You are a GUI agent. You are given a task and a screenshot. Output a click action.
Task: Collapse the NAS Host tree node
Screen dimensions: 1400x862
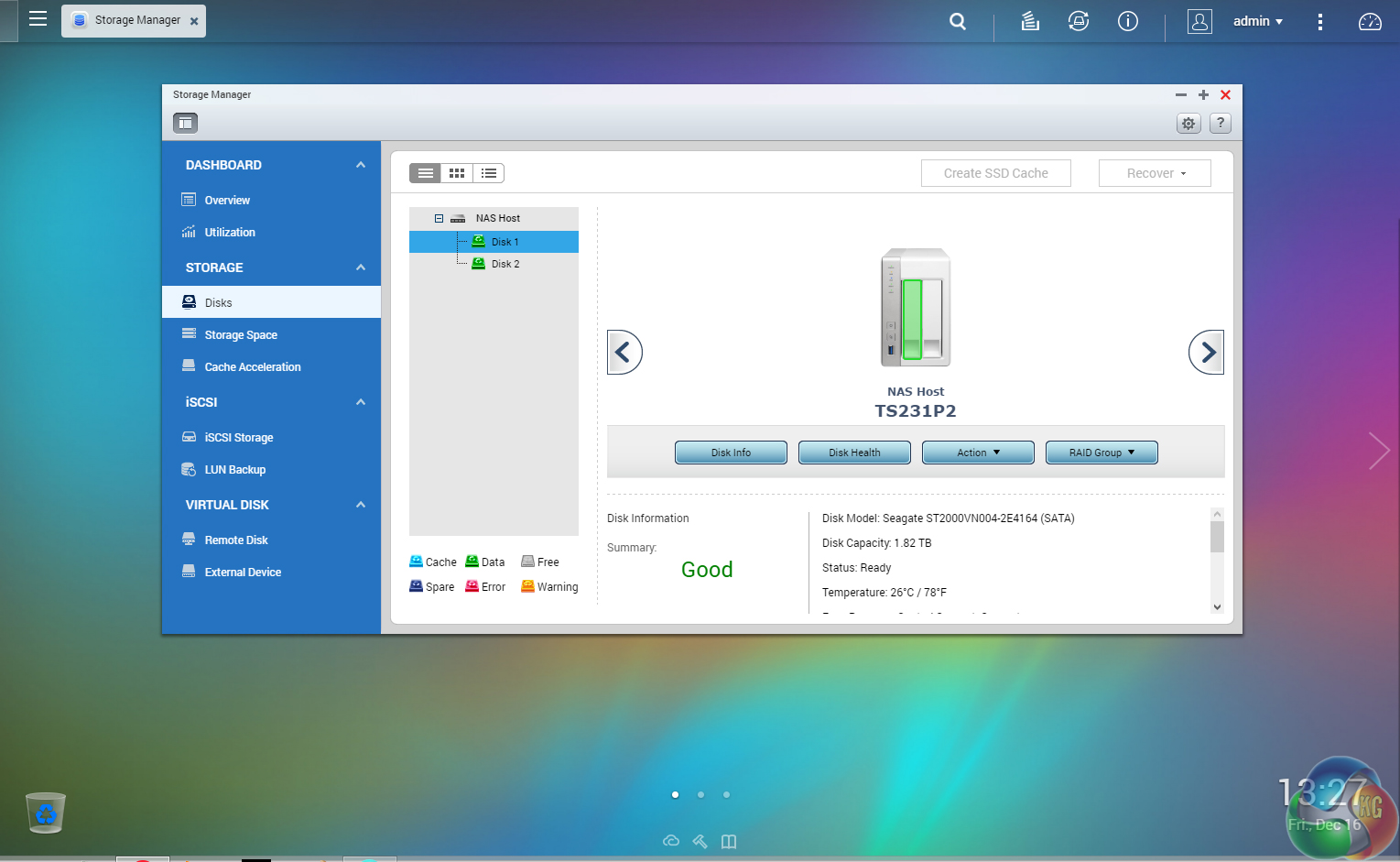pyautogui.click(x=439, y=218)
